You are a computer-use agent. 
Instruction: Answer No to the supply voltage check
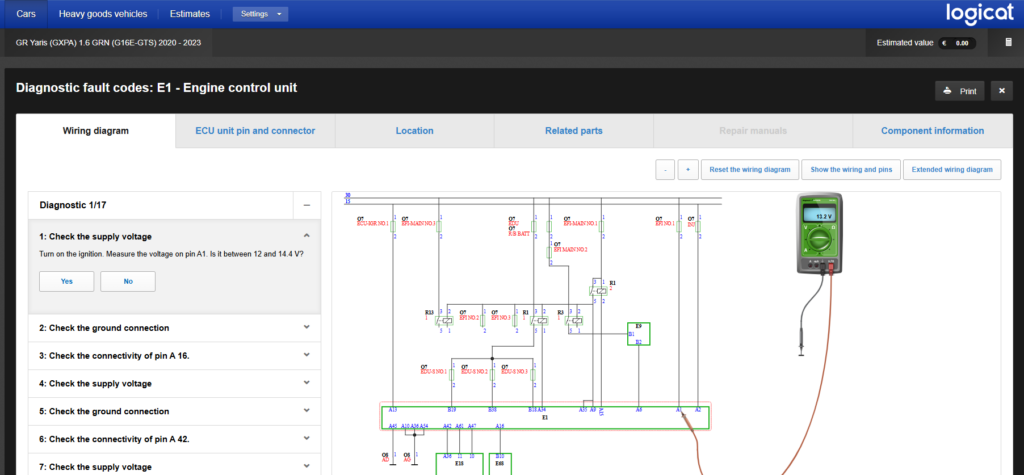pos(128,281)
